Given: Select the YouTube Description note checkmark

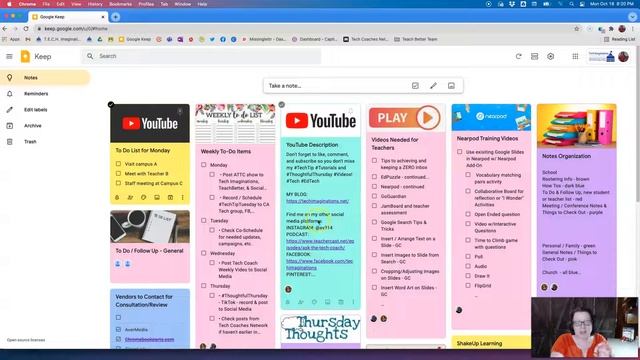Looking at the screenshot, I should [x=282, y=105].
